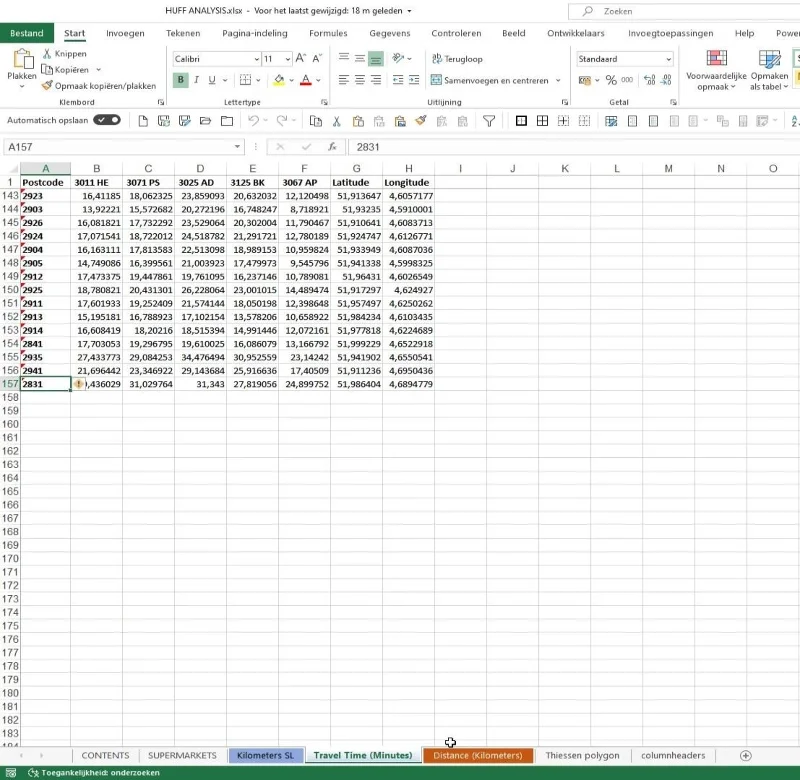Apply yellow fill color bucket
The image size is (800, 780).
[x=279, y=80]
